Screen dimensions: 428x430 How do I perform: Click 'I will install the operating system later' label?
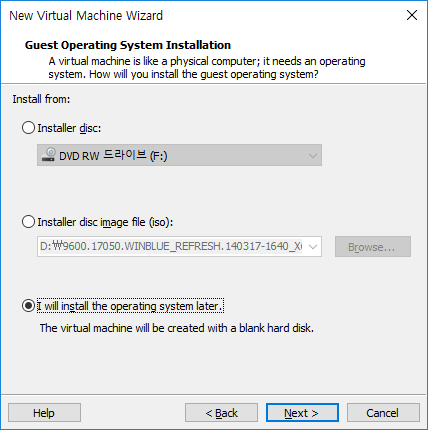(x=130, y=306)
